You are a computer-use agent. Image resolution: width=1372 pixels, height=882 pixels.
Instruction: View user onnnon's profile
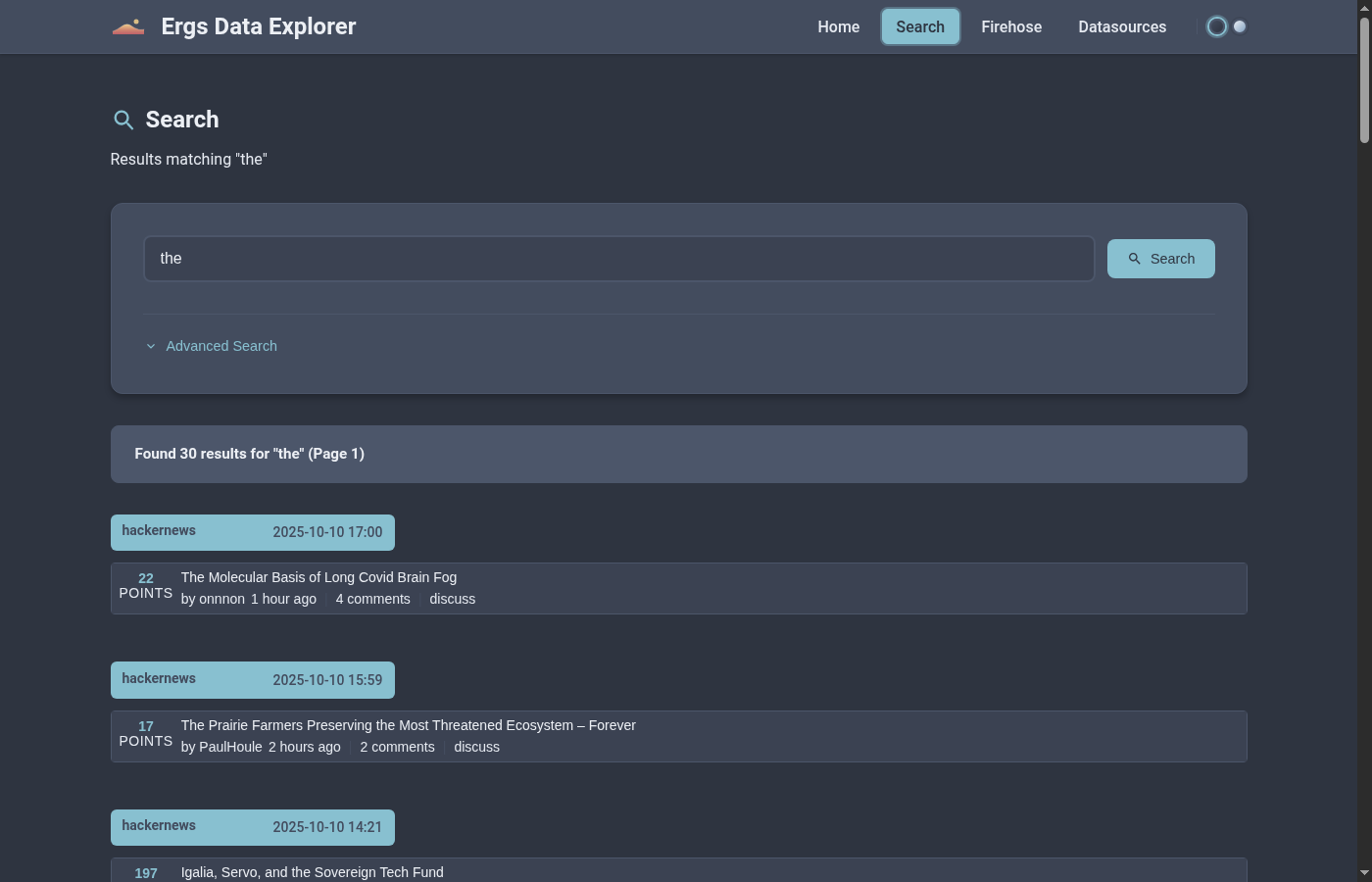click(221, 599)
